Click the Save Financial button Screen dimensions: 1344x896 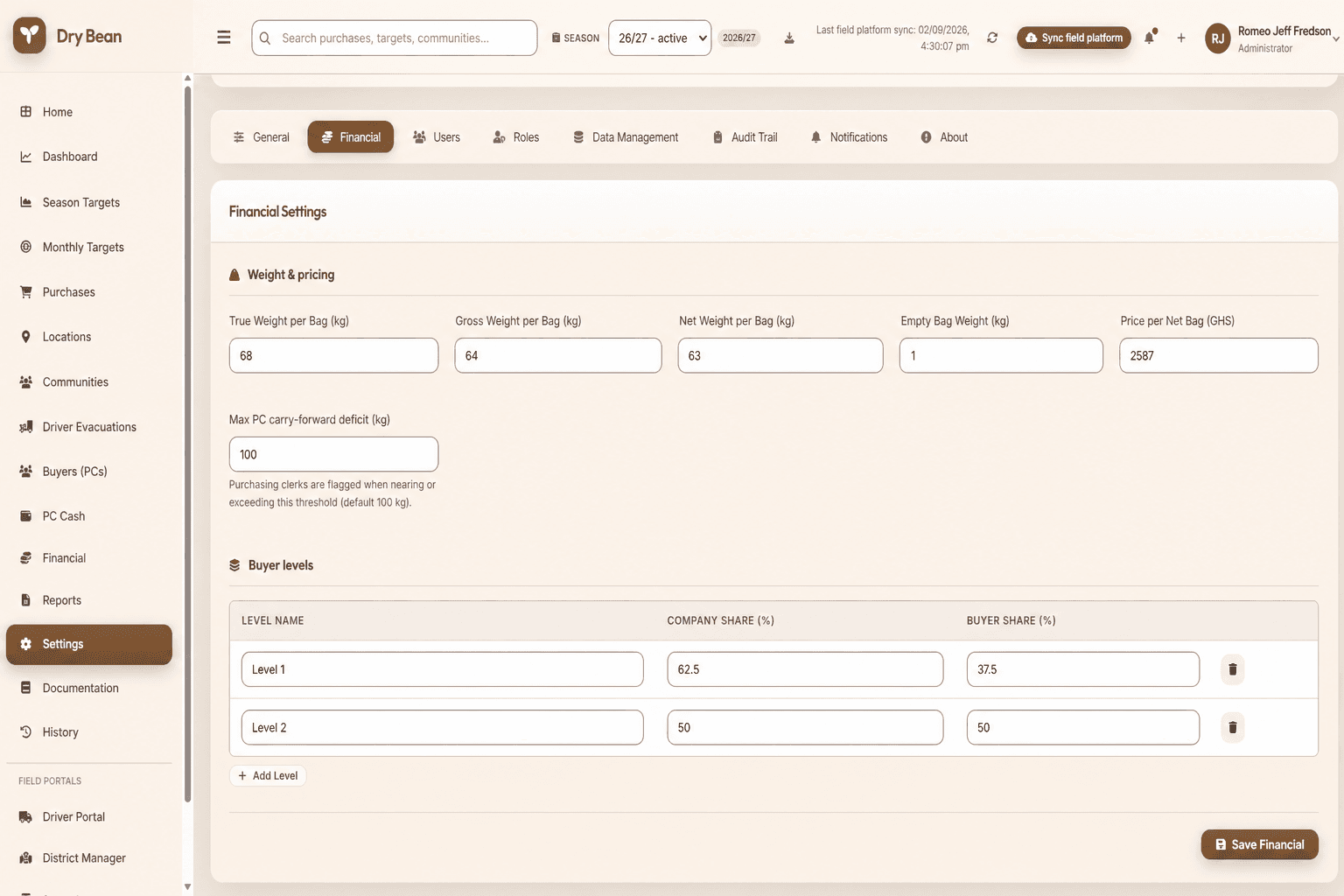click(x=1259, y=844)
